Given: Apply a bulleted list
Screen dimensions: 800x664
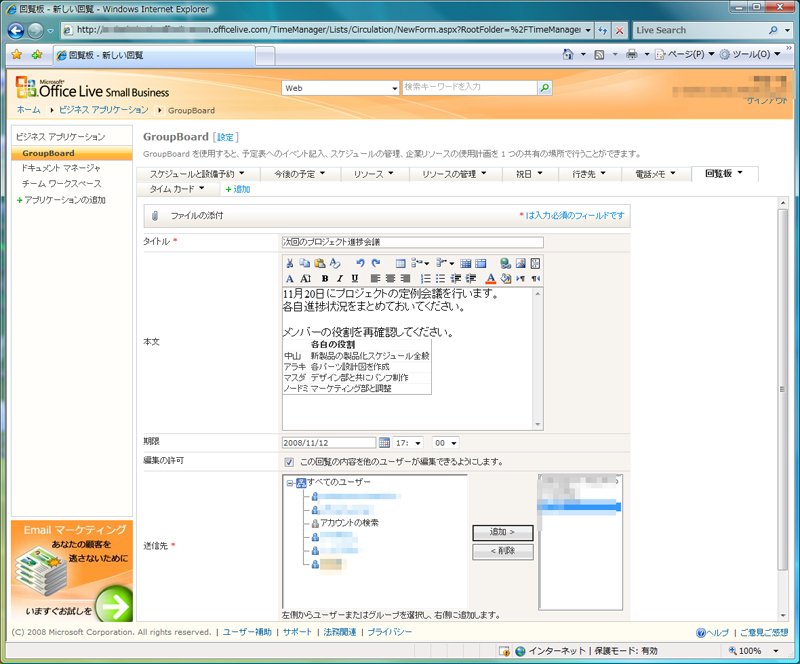Looking at the screenshot, I should pyautogui.click(x=440, y=279).
